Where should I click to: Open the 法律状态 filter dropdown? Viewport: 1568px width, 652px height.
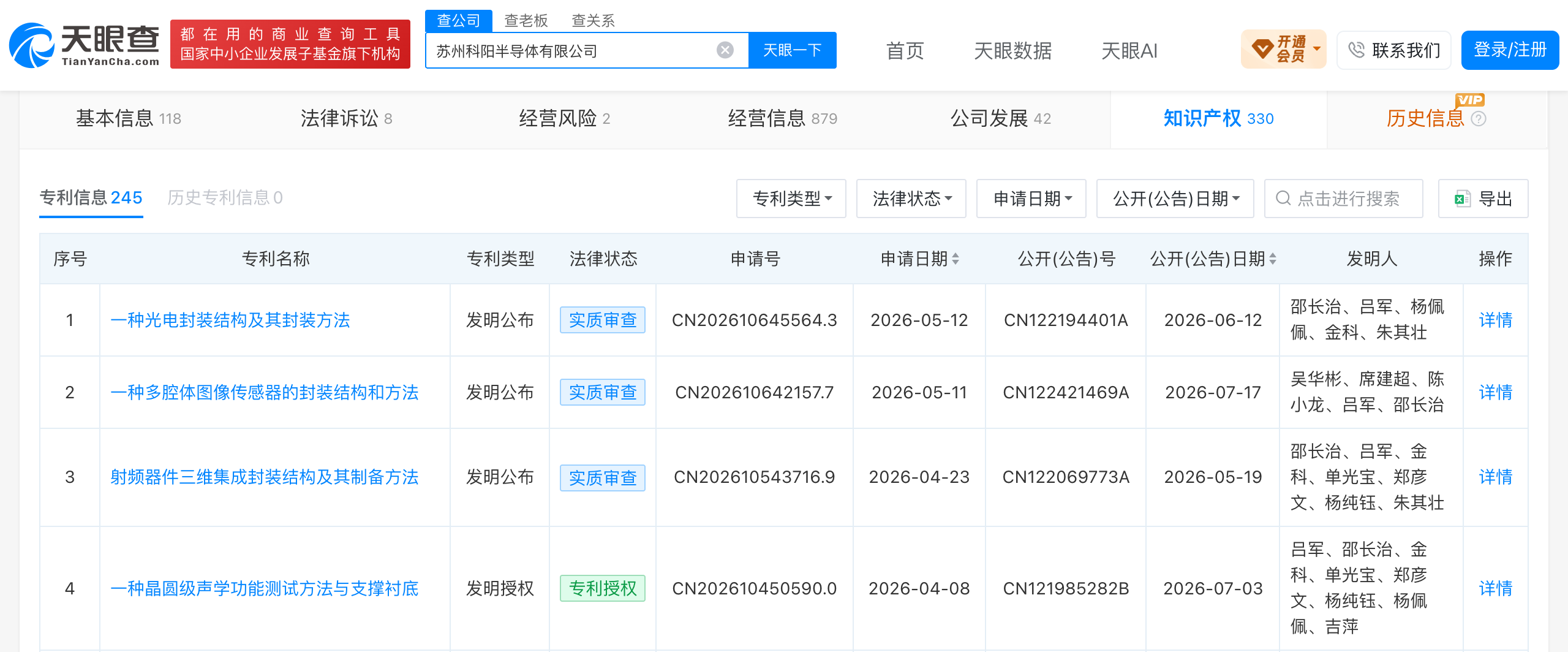pyautogui.click(x=911, y=199)
